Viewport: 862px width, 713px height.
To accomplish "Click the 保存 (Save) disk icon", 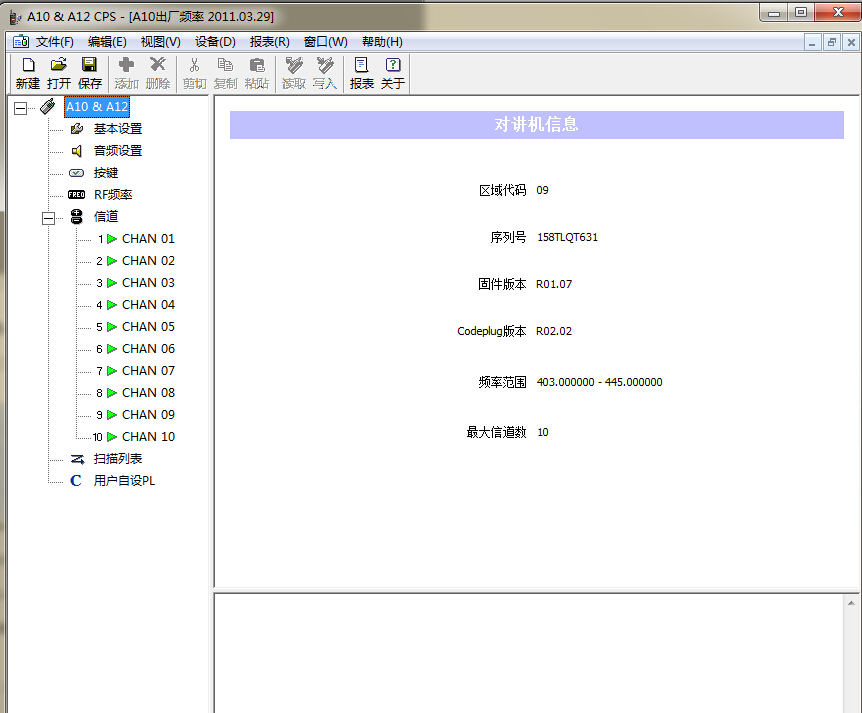I will 90,65.
